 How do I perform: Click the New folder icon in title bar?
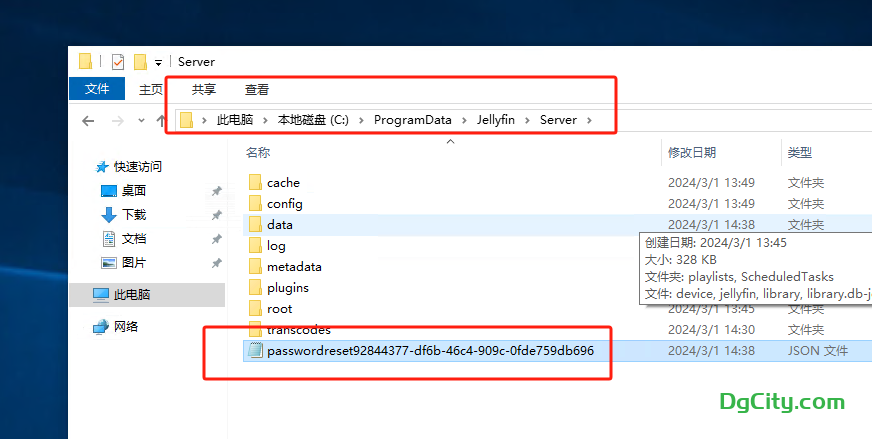tap(140, 62)
